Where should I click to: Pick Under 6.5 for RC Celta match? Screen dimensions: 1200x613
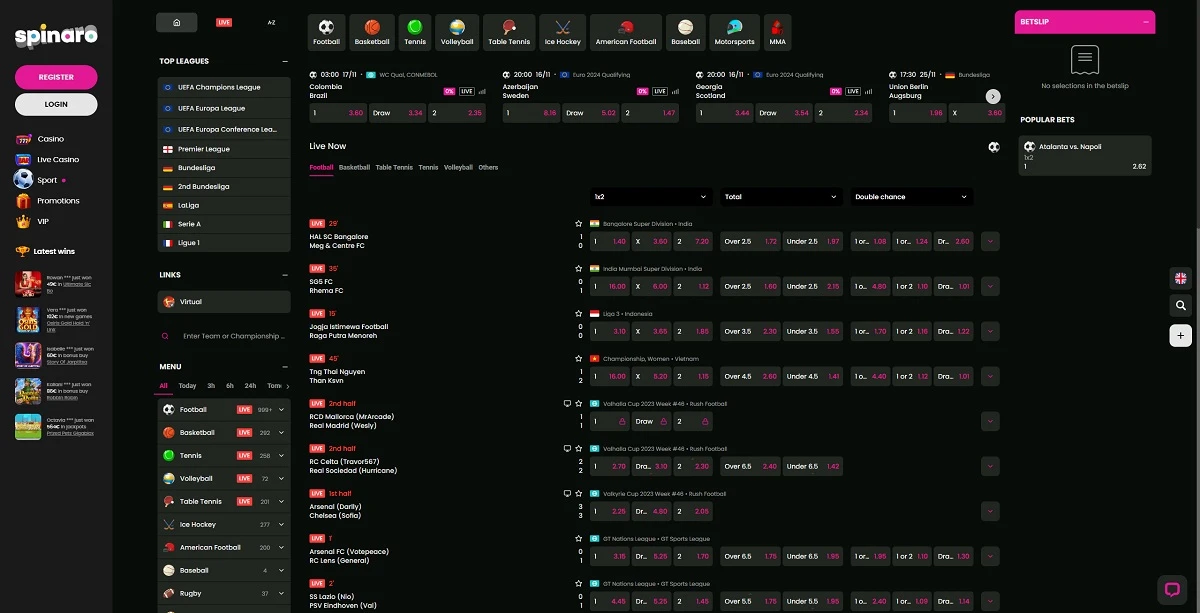(812, 466)
